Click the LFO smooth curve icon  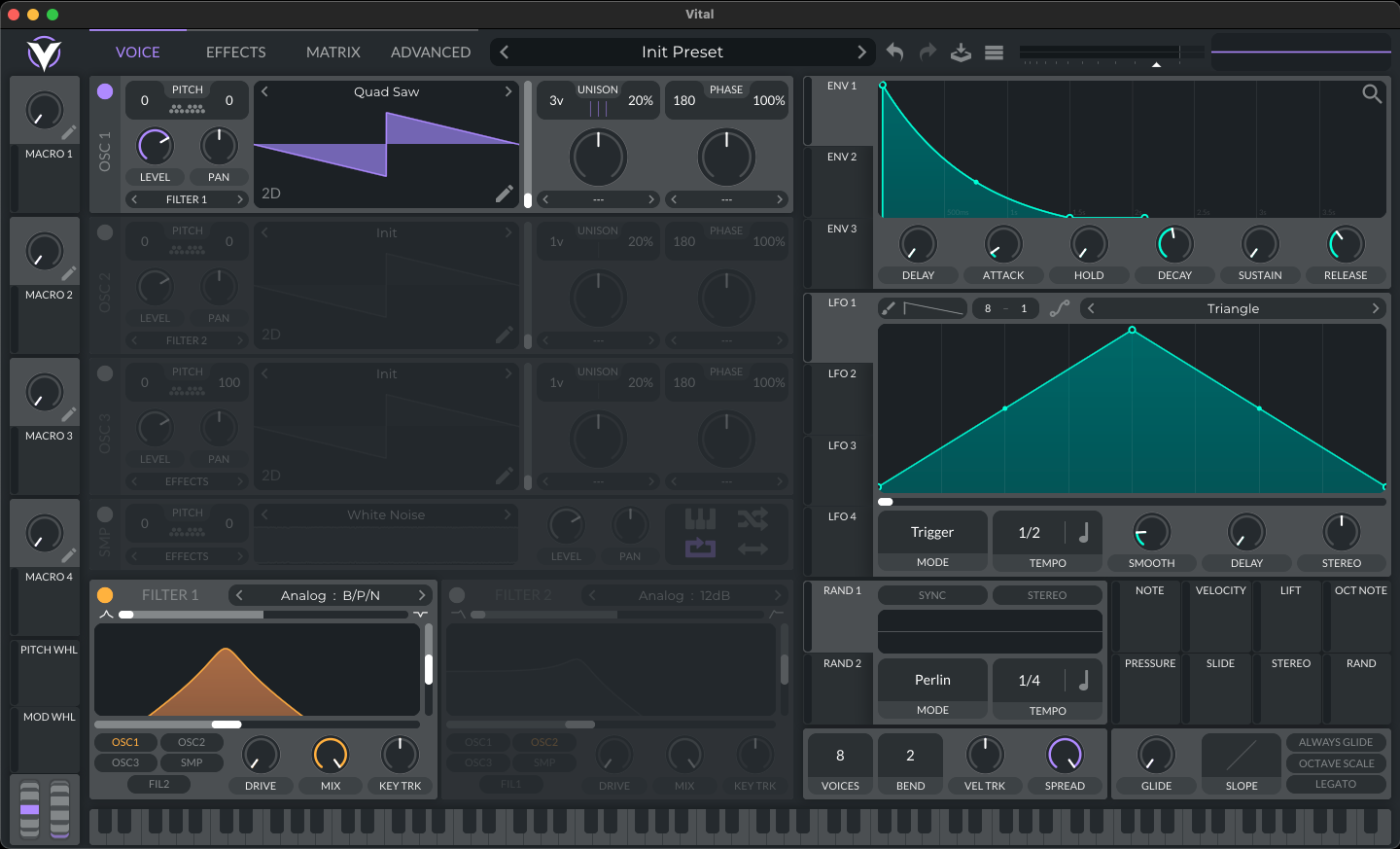point(1060,308)
